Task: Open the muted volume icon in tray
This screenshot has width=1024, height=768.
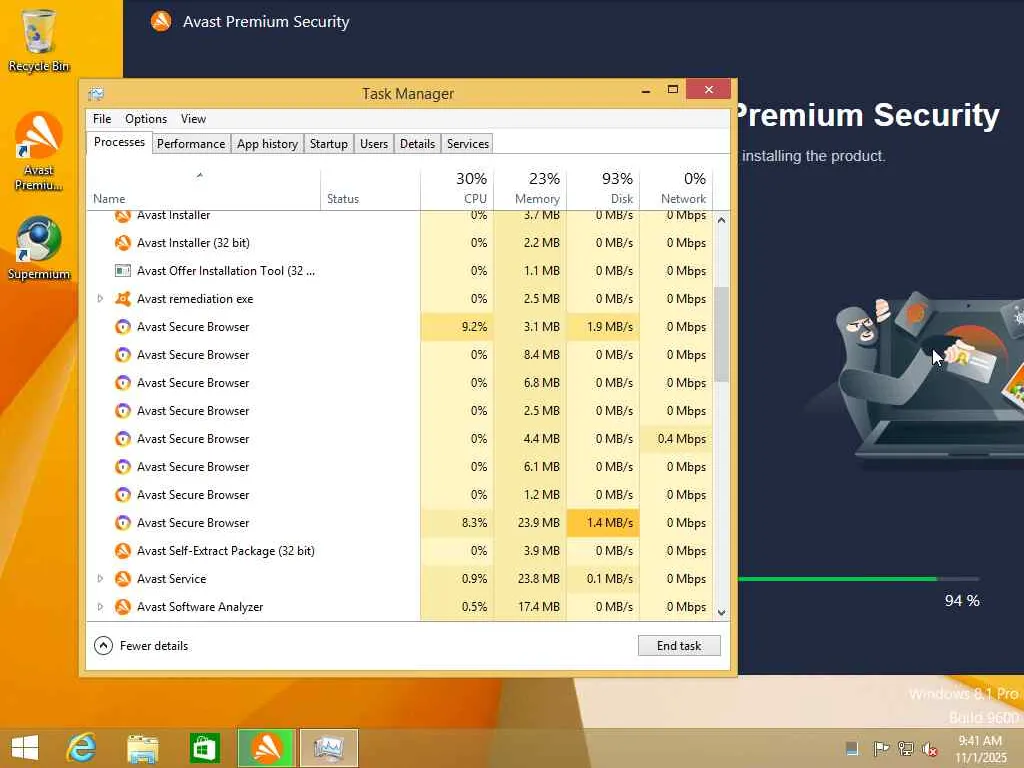Action: click(929, 748)
